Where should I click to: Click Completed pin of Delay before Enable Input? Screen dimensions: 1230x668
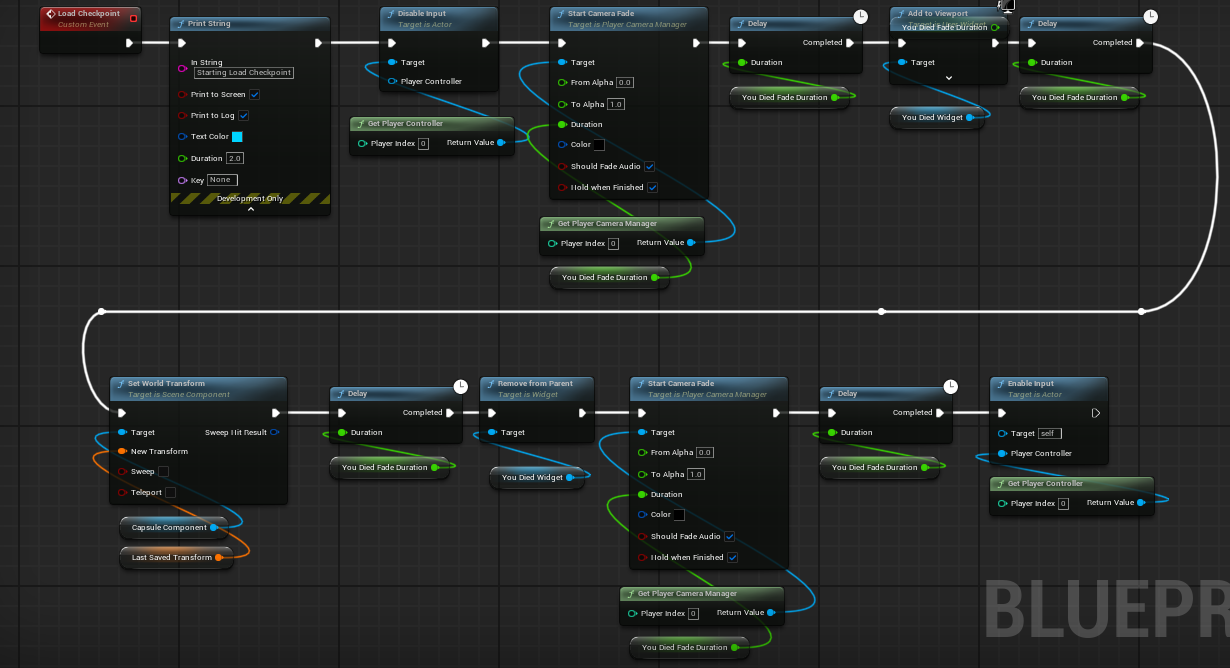[940, 412]
